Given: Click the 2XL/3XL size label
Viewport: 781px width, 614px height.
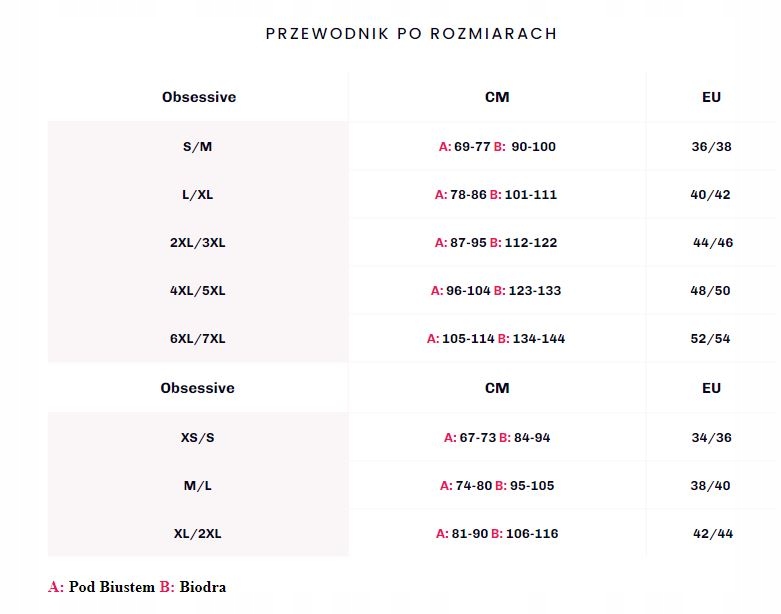Looking at the screenshot, I should point(198,242).
